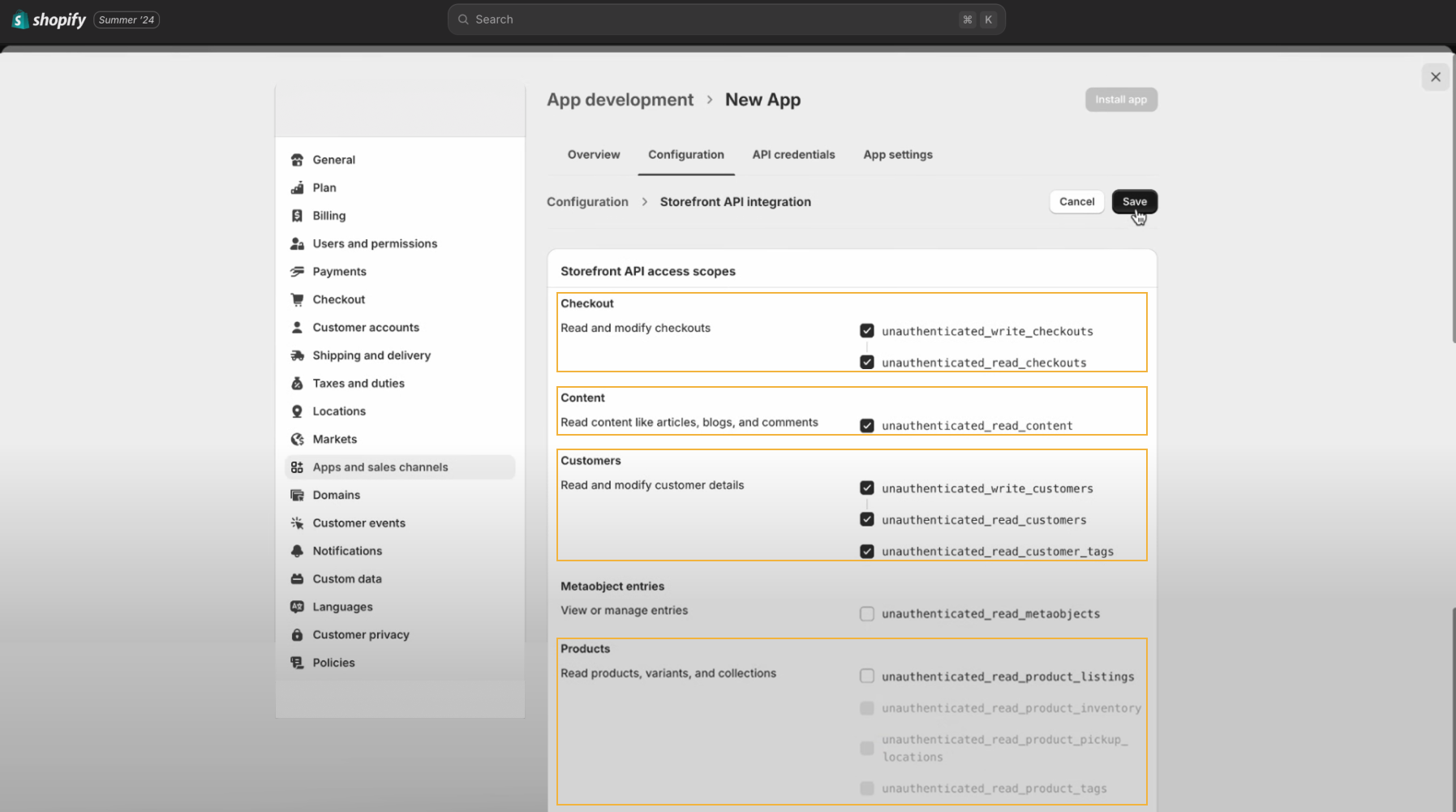Click "Metaobject entries" heading

[612, 586]
